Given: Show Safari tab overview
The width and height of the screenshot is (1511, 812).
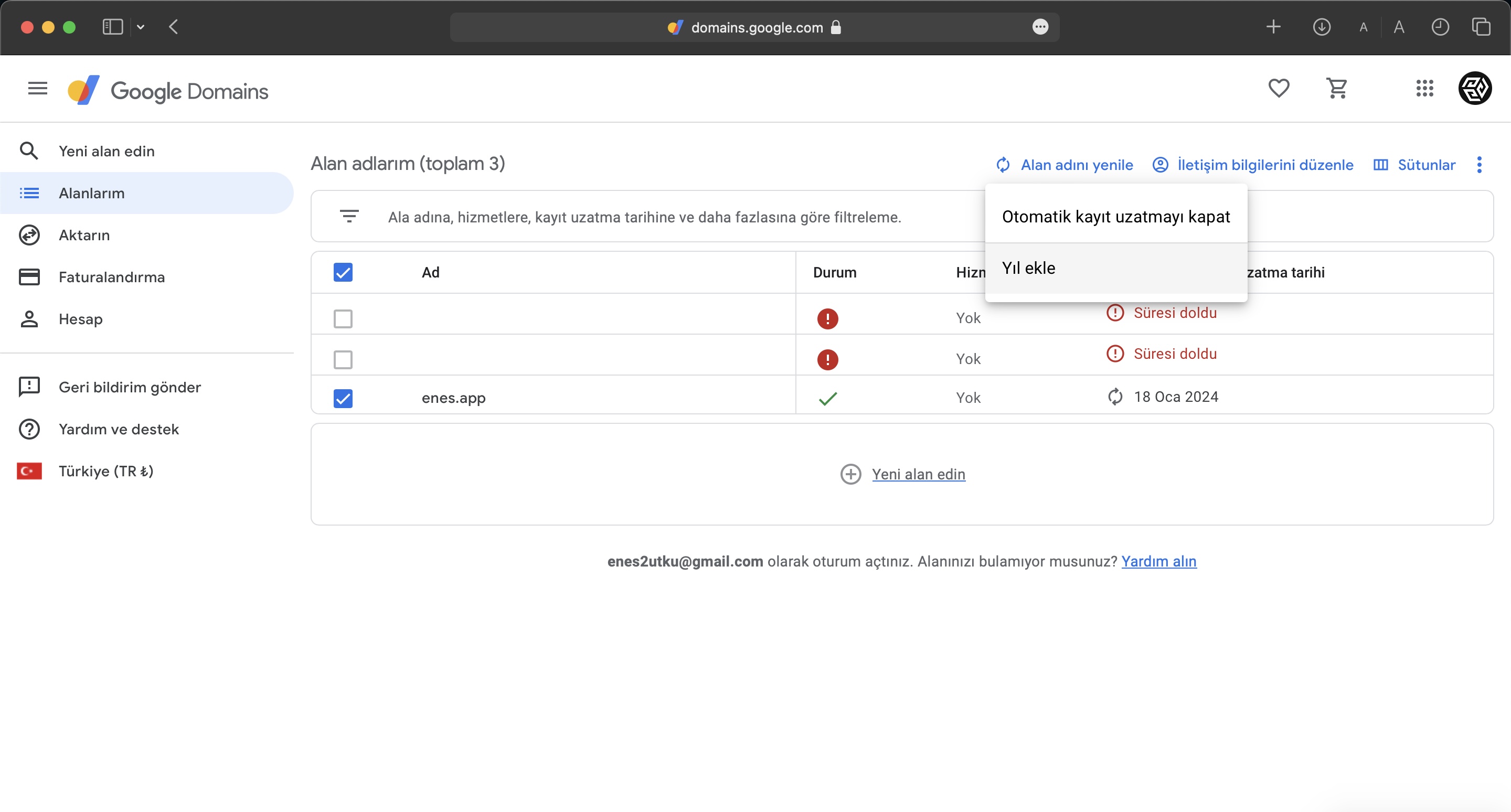Looking at the screenshot, I should point(1481,27).
